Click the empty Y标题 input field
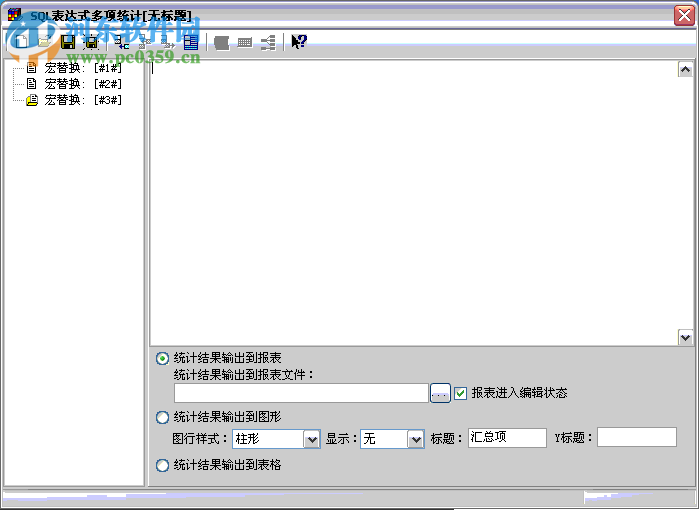The height and width of the screenshot is (510, 699). click(637, 437)
